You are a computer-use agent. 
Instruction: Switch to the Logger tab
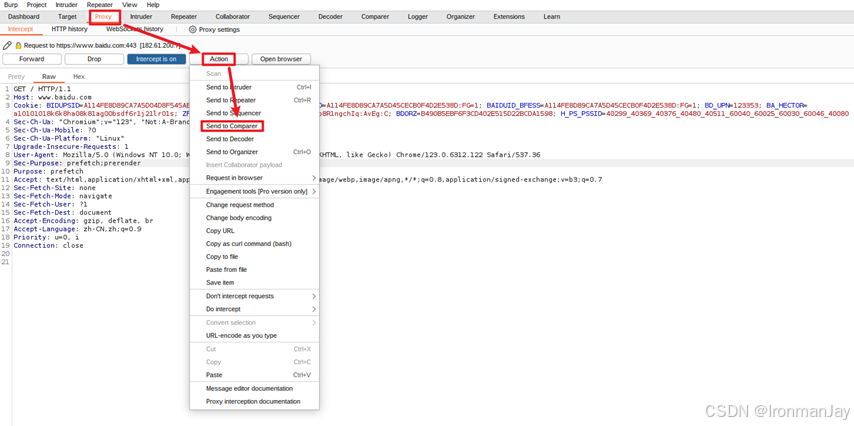coord(417,17)
